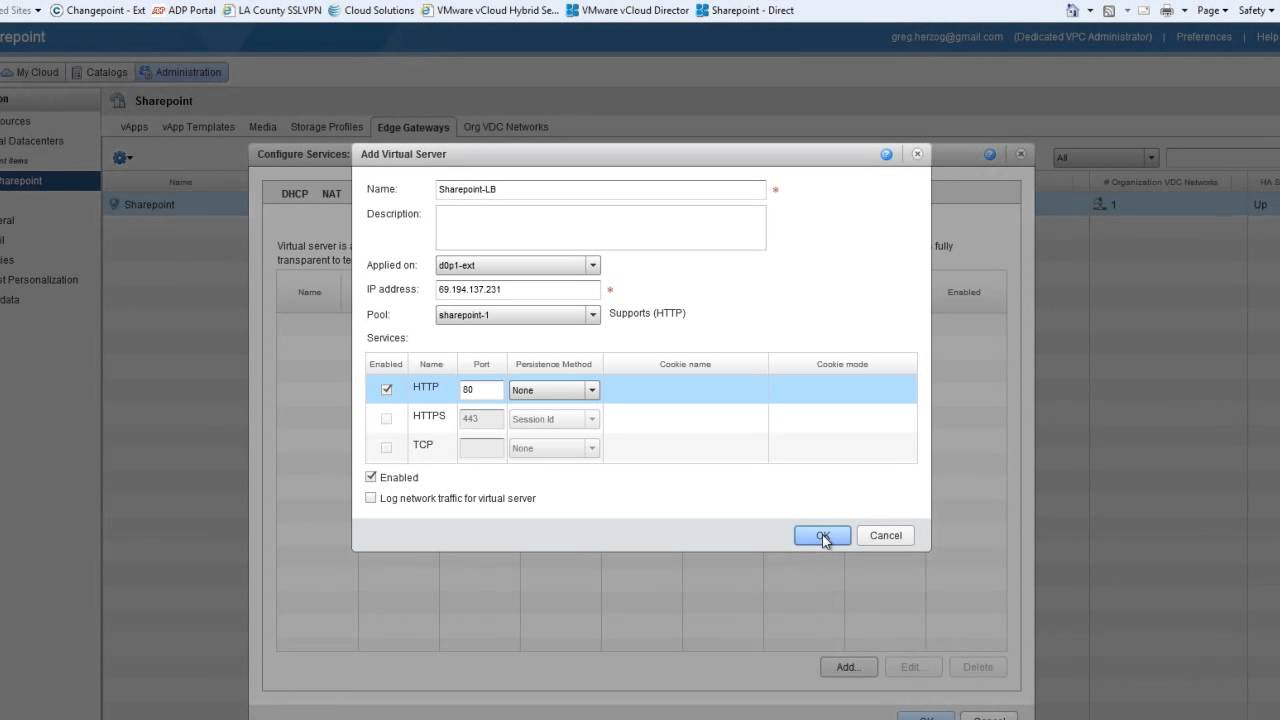Open the Sharepoint - Direct bookmark
The height and width of the screenshot is (720, 1280).
point(745,10)
